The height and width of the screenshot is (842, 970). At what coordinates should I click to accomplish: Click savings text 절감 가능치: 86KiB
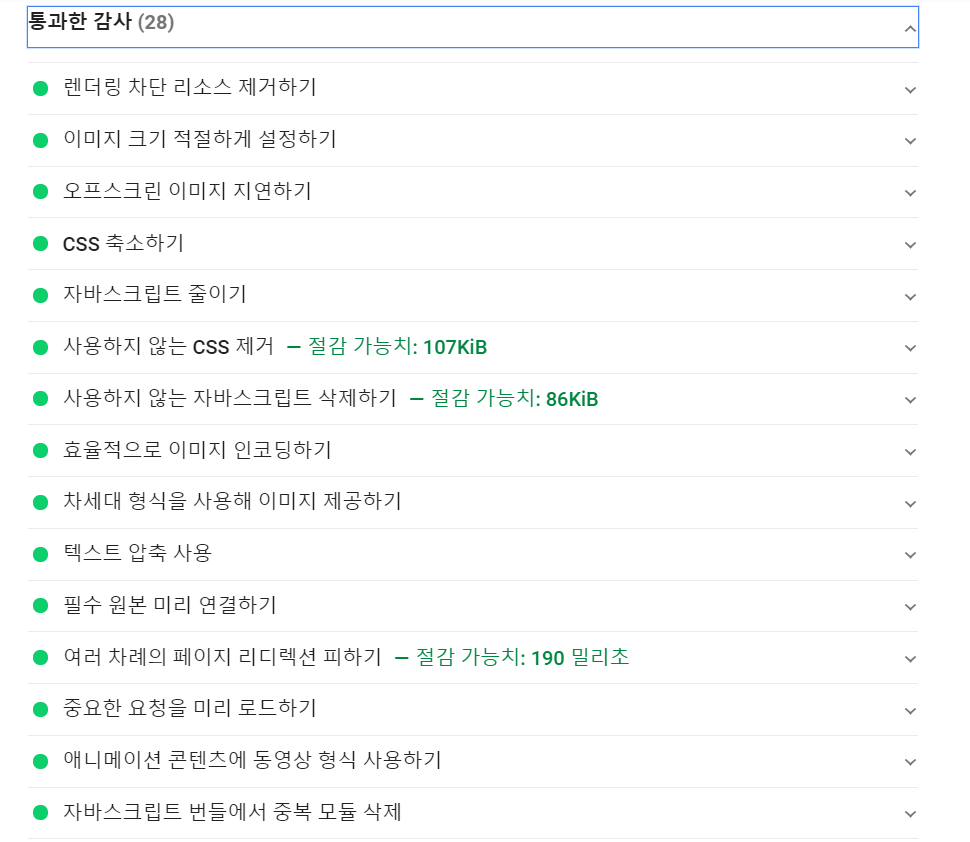[515, 398]
